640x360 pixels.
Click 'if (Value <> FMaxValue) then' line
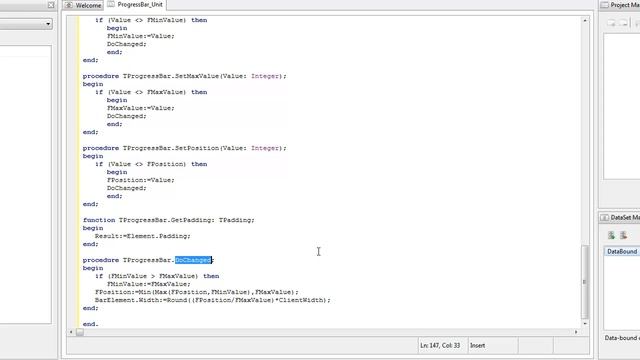[151, 92]
